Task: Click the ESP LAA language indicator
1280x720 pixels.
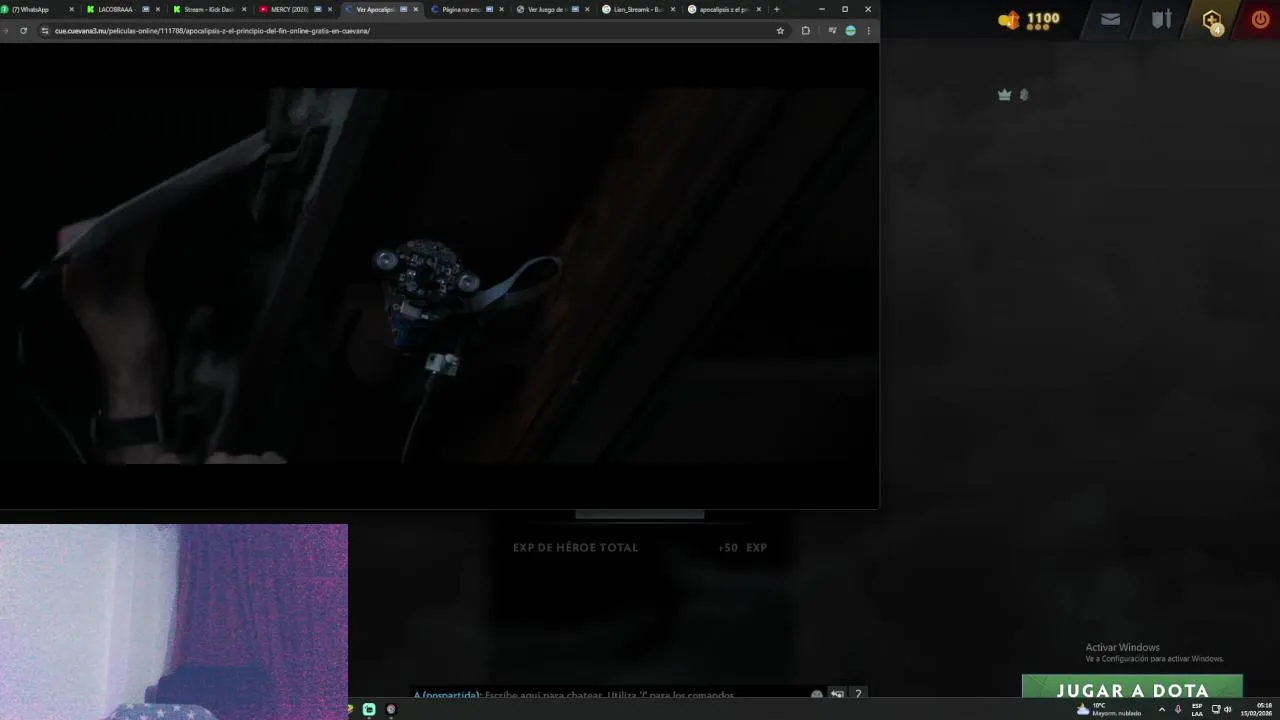Action: click(1197, 709)
